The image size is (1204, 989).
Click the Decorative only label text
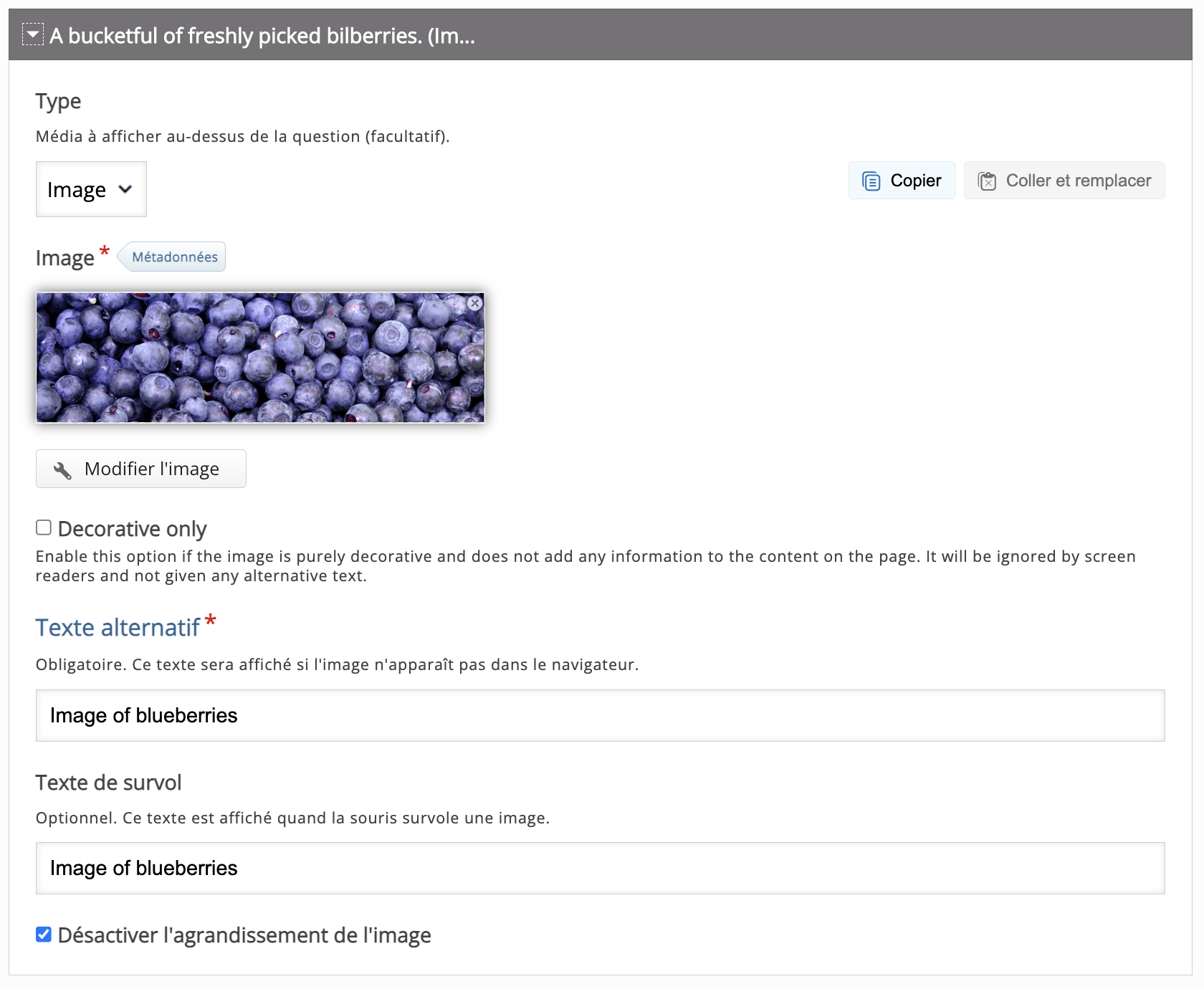point(132,529)
